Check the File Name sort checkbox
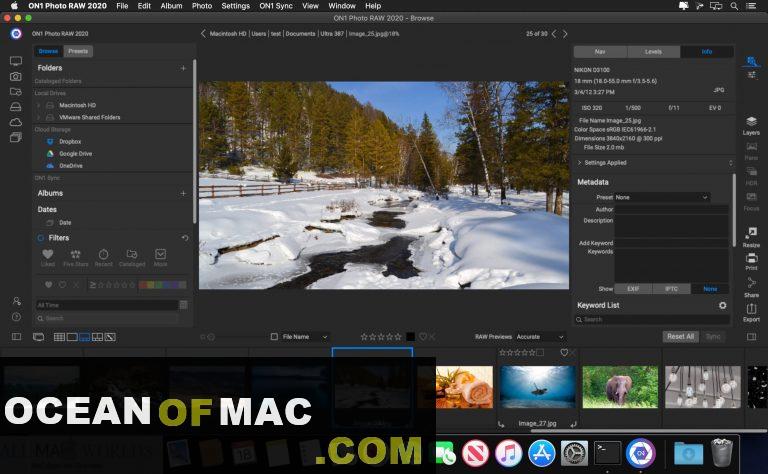 [x=274, y=336]
